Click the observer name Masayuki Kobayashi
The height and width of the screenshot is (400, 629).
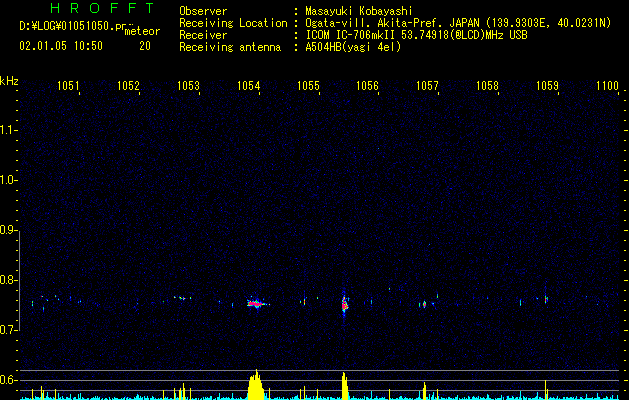[x=359, y=11]
